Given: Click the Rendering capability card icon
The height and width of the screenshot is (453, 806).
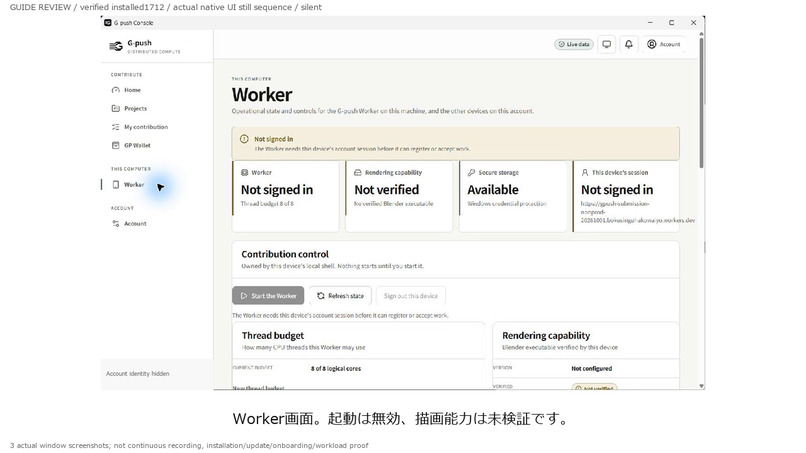Looking at the screenshot, I should tap(358, 173).
